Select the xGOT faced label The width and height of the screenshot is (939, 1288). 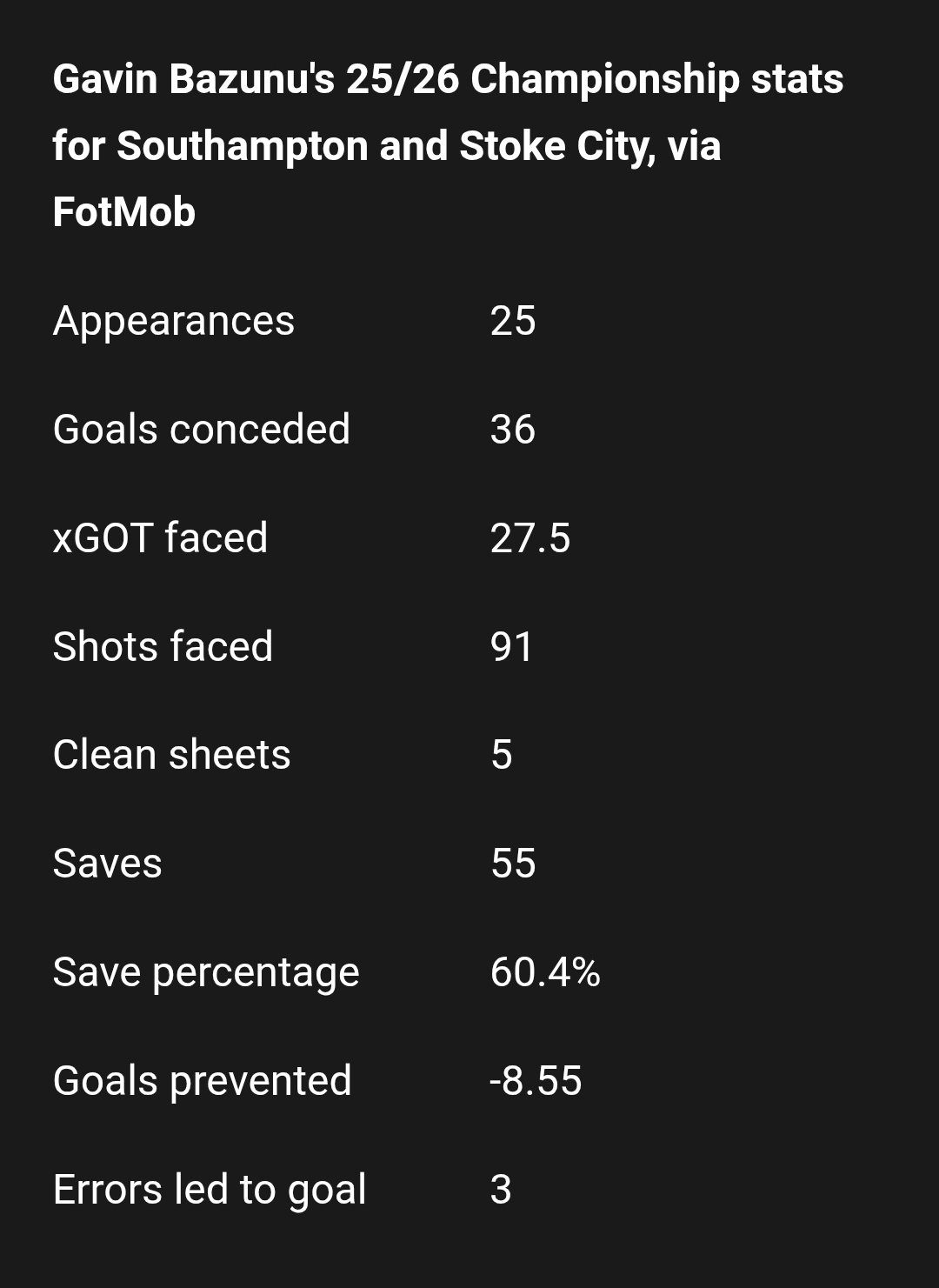click(161, 538)
